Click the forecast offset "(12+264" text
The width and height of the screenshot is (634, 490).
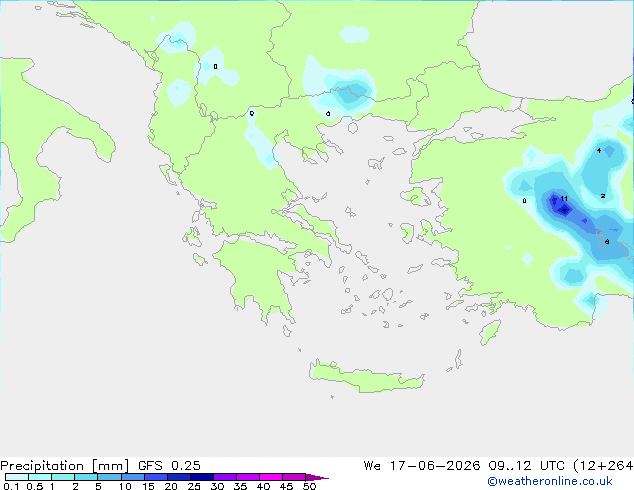[x=603, y=466]
